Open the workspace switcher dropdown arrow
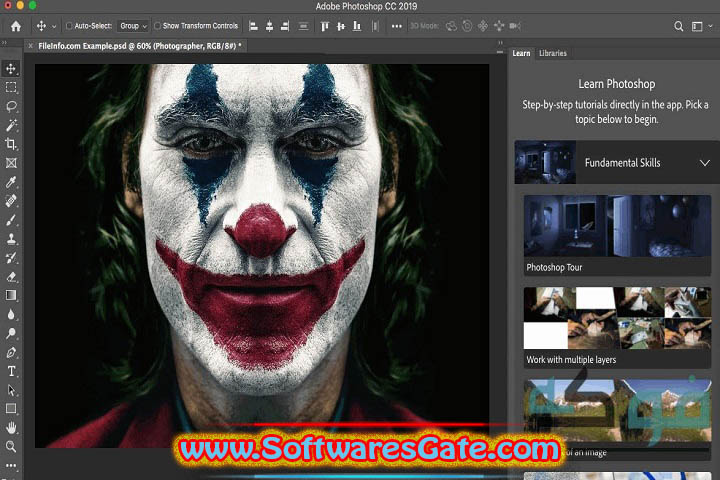This screenshot has height=480, width=720. point(710,26)
